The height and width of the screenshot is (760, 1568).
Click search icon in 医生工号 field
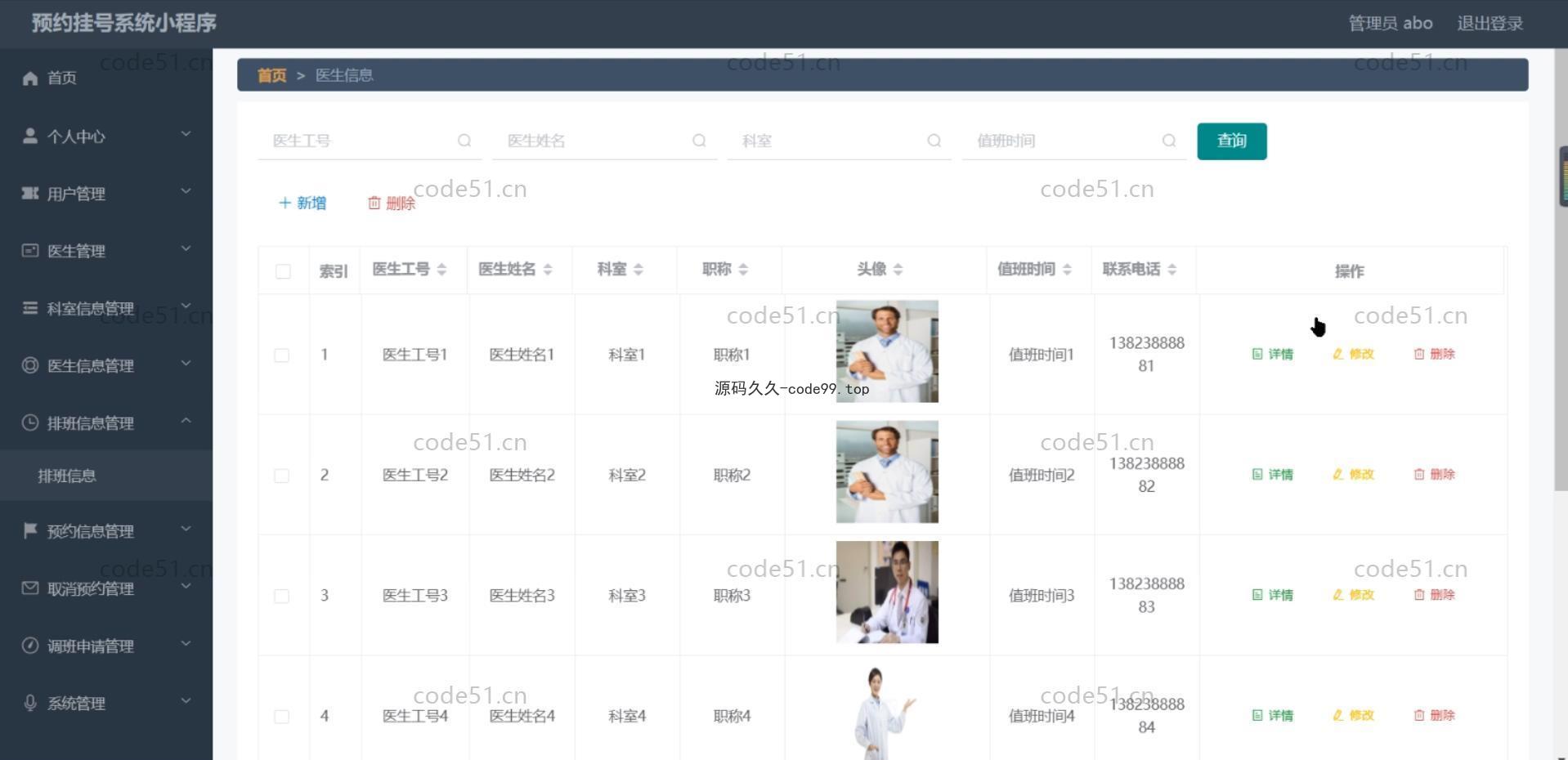click(x=464, y=141)
